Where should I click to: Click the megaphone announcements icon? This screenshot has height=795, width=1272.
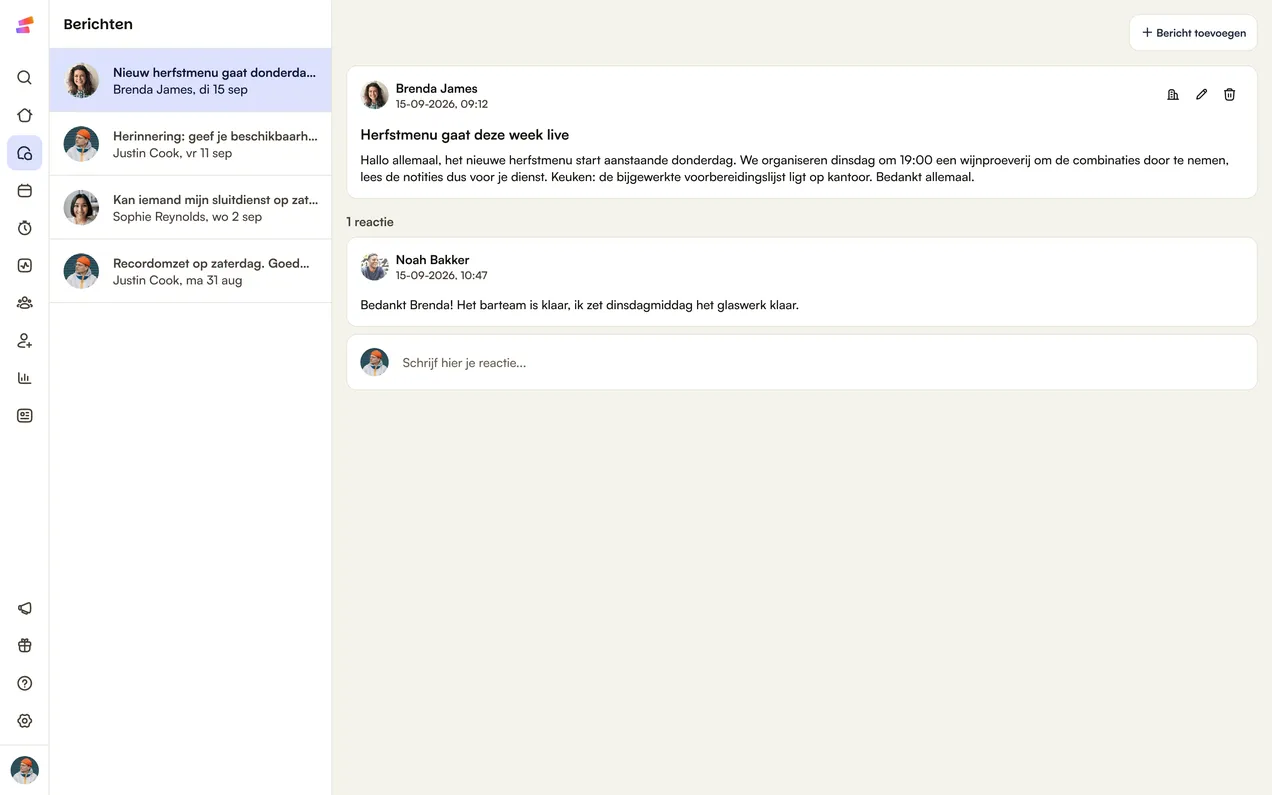coord(25,608)
